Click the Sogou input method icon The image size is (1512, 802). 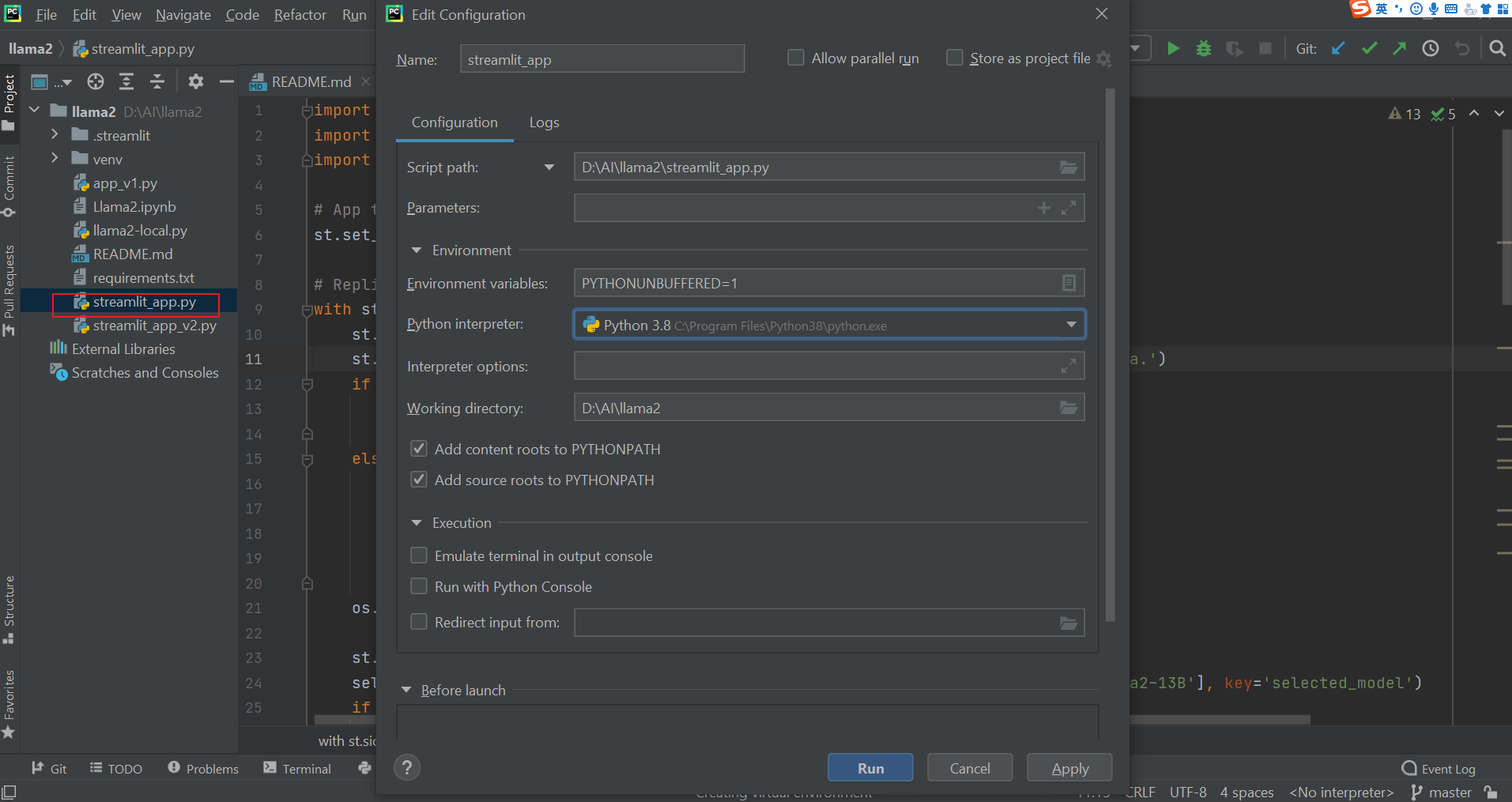[x=1360, y=9]
